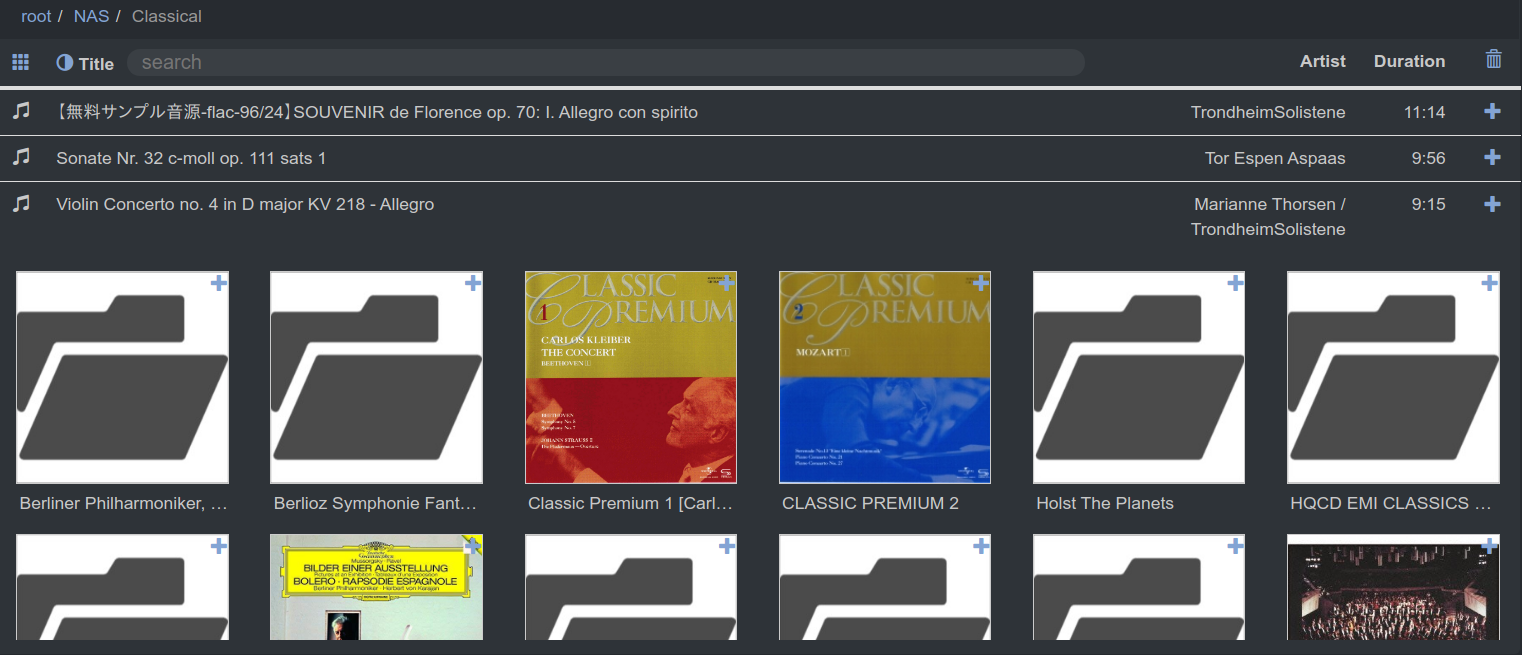Click duration 9:56
Screen dimensions: 1522x655
click(1428, 158)
